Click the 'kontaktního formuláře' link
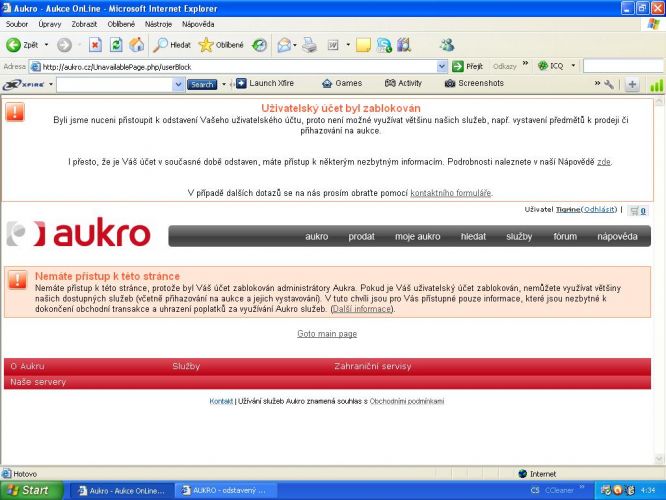This screenshot has width=666, height=500. tap(451, 193)
